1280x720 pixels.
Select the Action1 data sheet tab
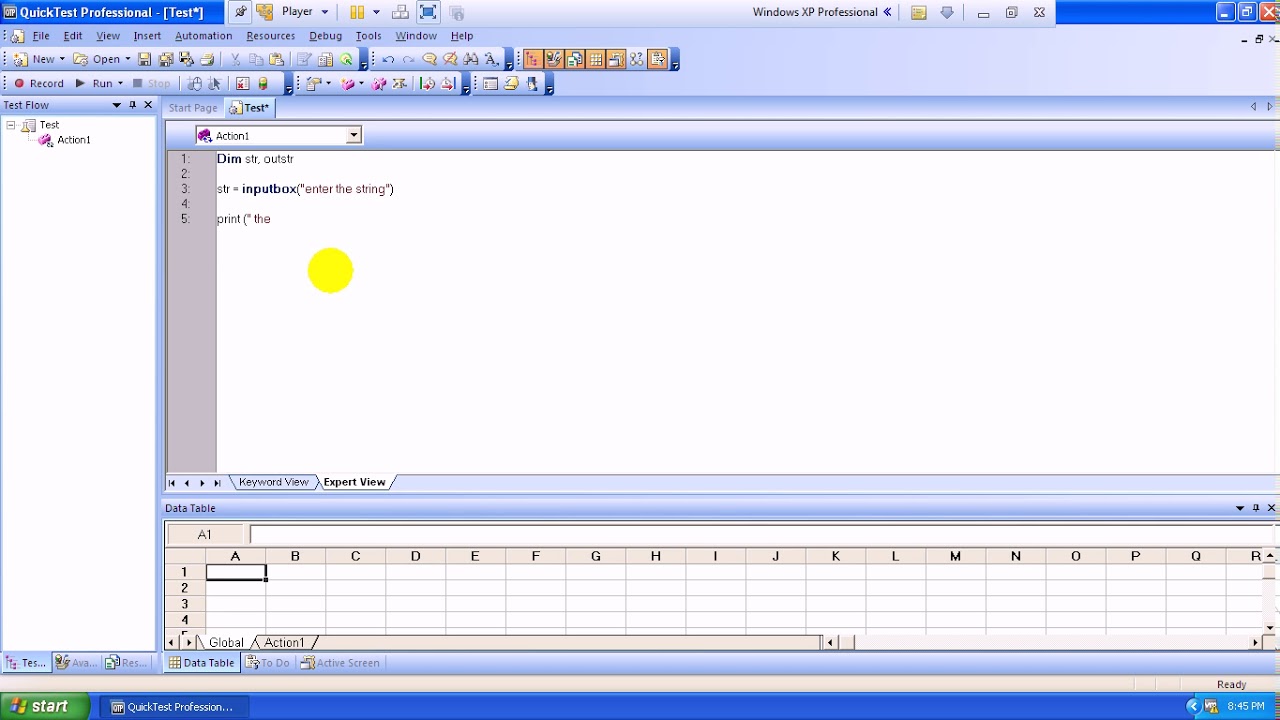click(284, 643)
